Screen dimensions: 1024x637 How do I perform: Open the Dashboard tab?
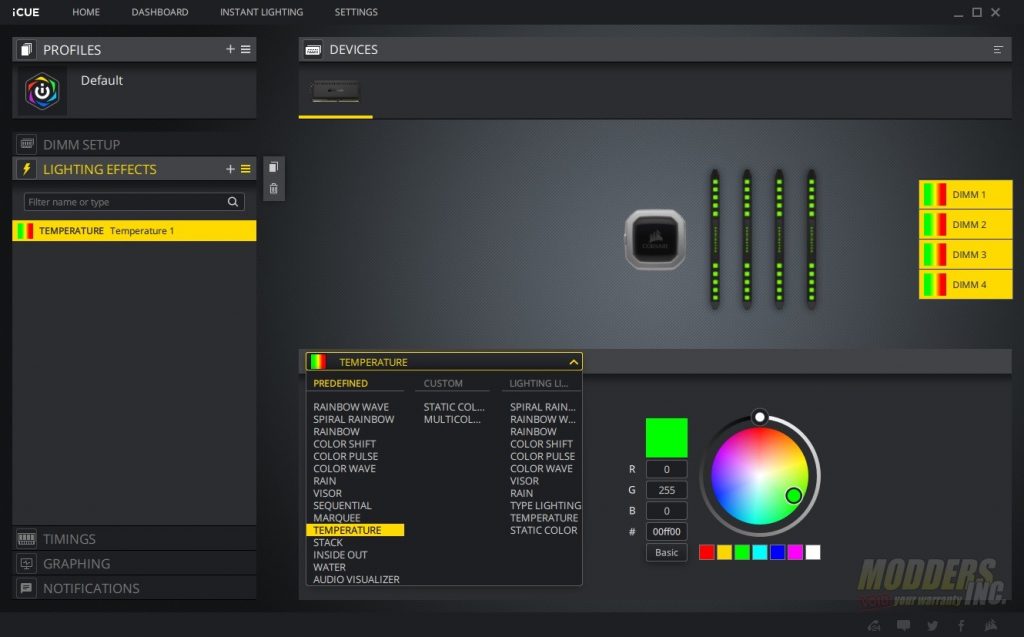[160, 12]
